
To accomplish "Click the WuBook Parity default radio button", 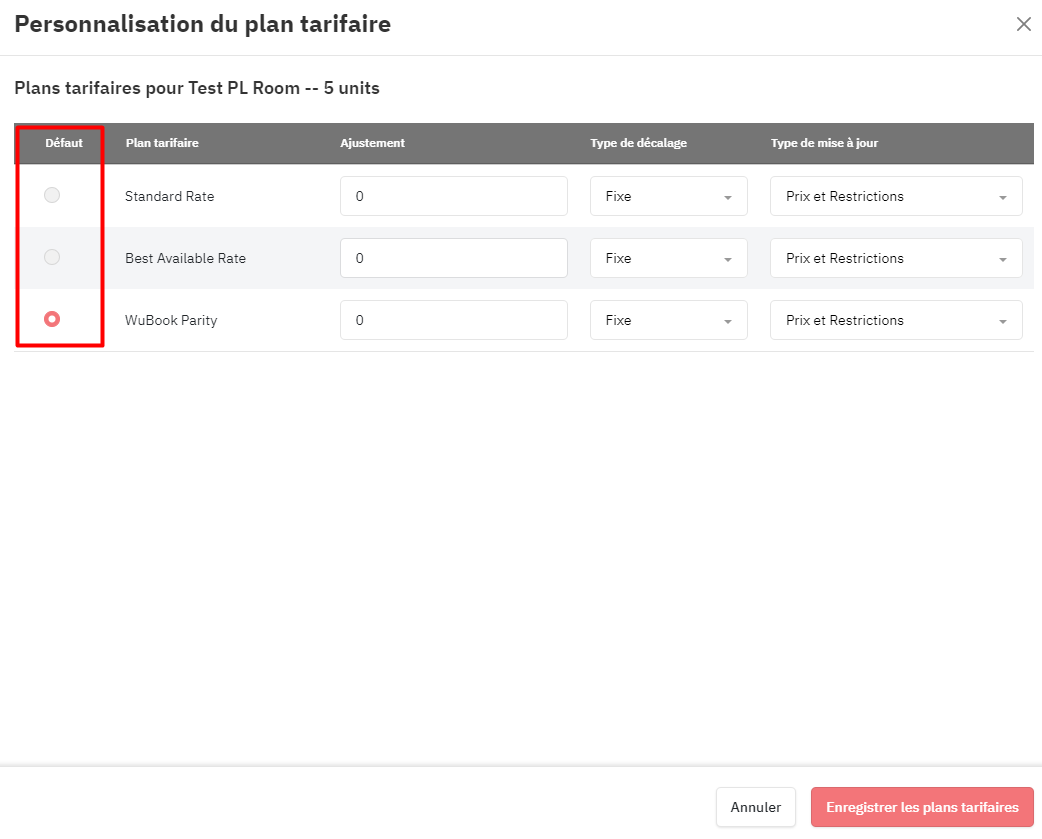I will (x=52, y=319).
